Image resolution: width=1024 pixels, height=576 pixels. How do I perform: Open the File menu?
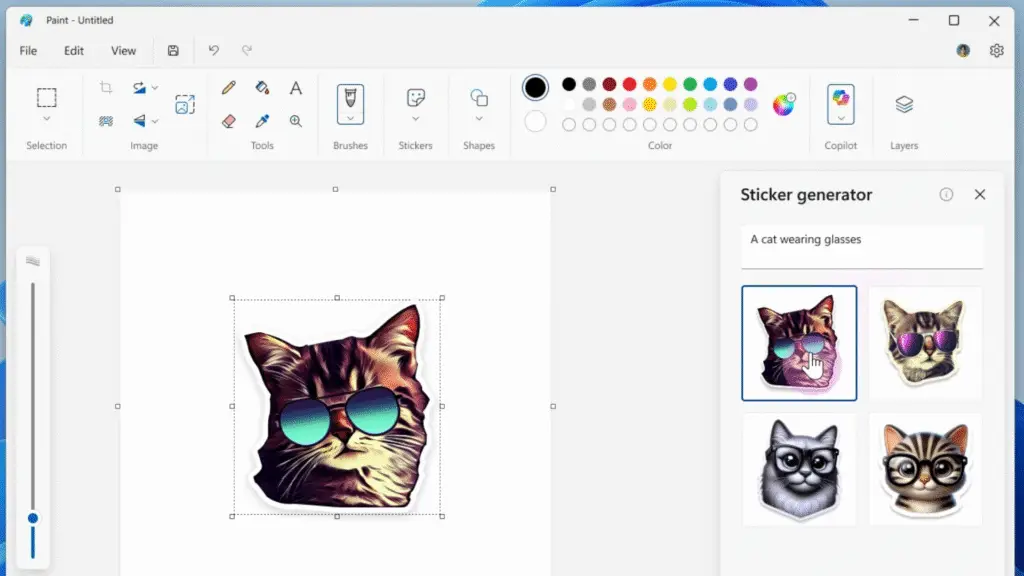pyautogui.click(x=28, y=50)
